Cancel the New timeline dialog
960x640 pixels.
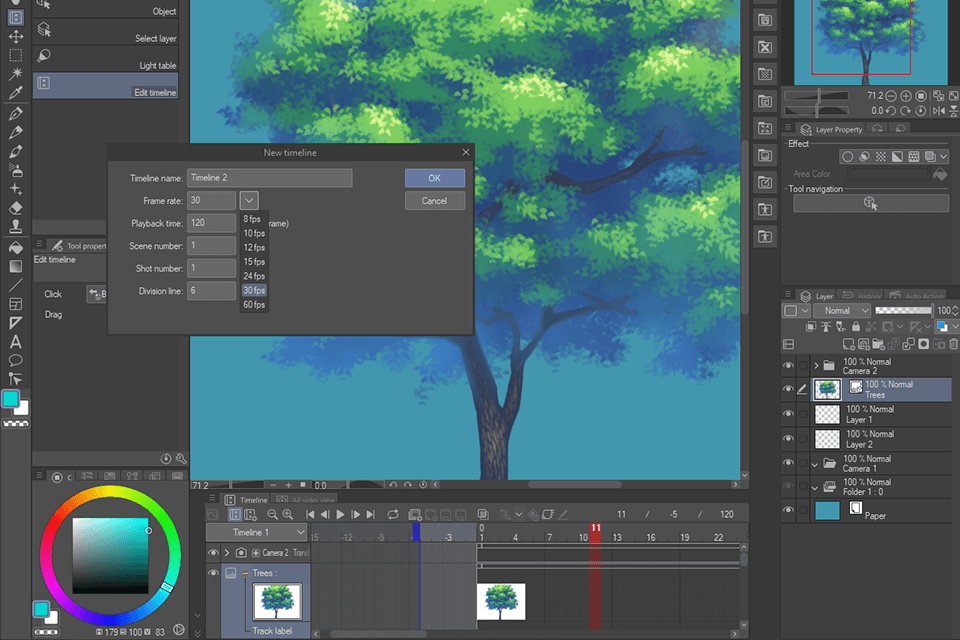pyautogui.click(x=434, y=200)
